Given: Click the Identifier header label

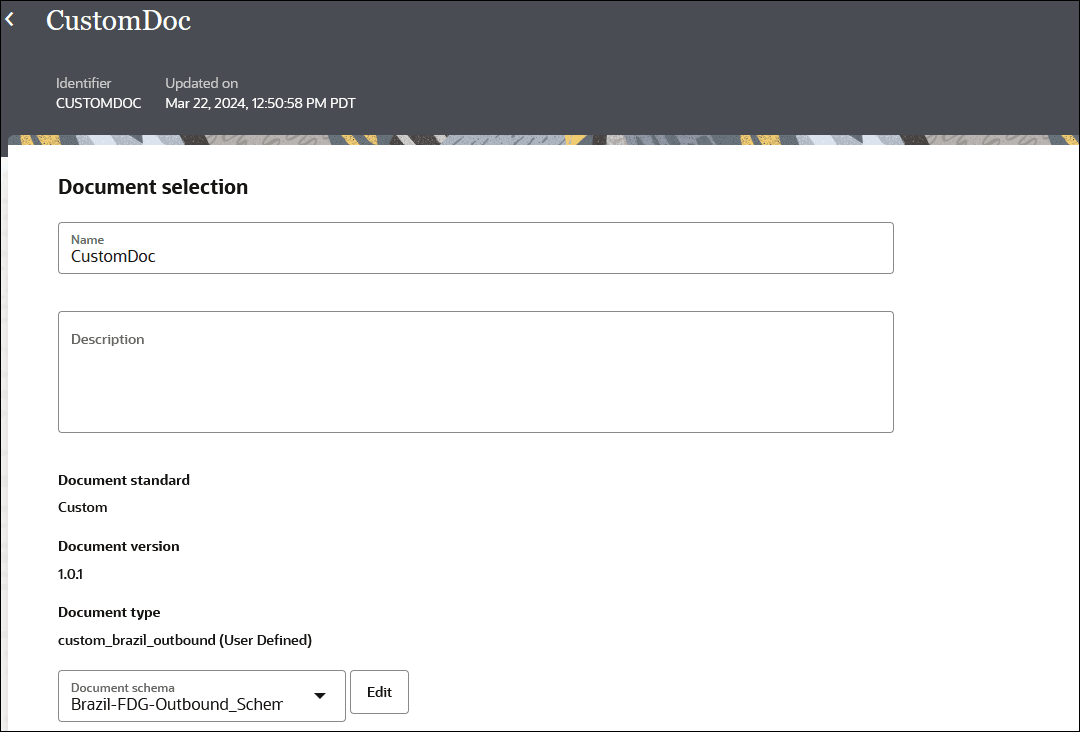Looking at the screenshot, I should (x=84, y=83).
